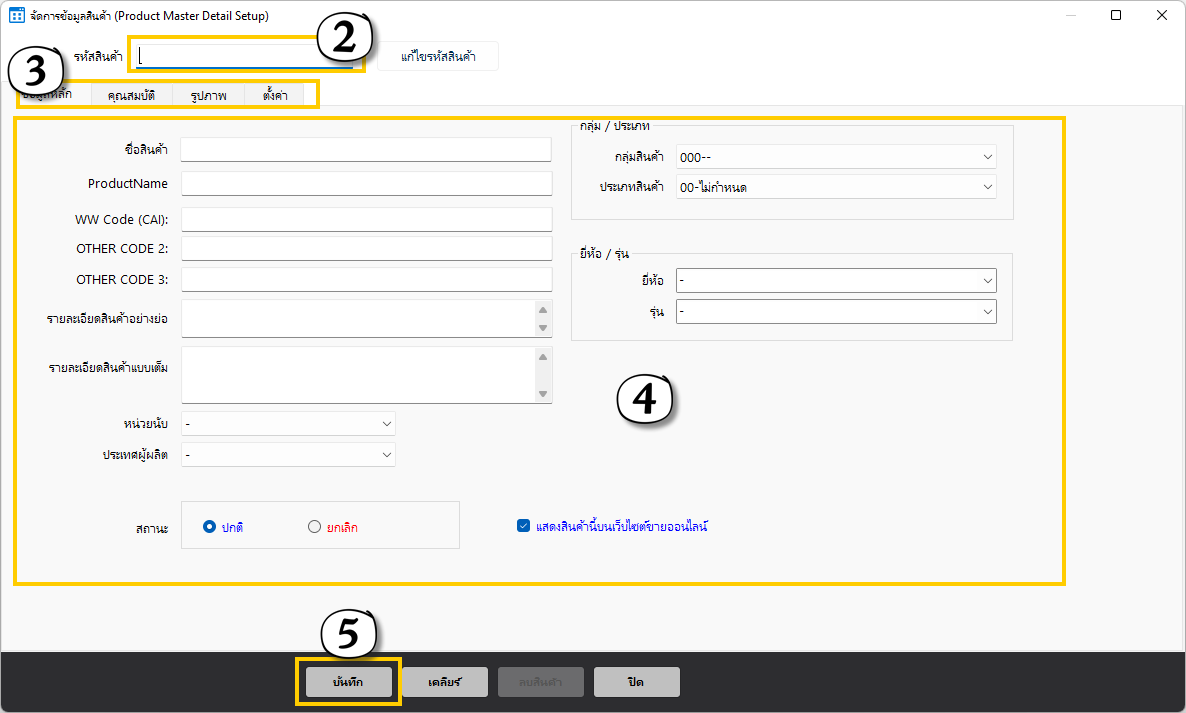The height and width of the screenshot is (713, 1186).
Task: Close the form with the ปิด button
Action: (636, 682)
